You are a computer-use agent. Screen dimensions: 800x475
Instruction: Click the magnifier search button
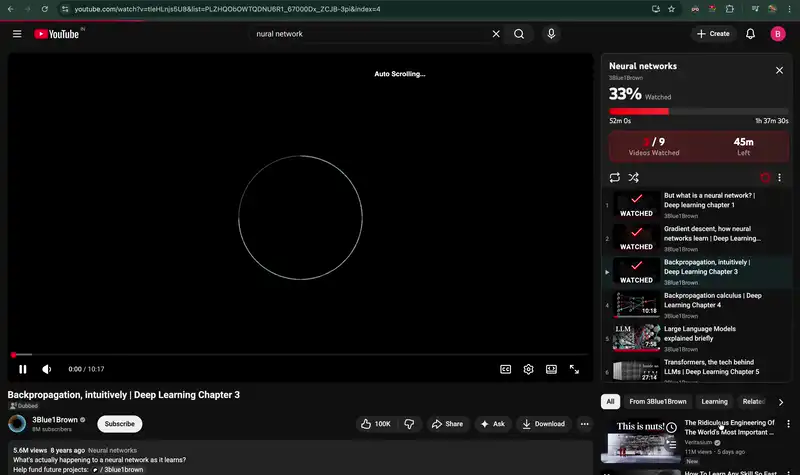click(x=519, y=34)
